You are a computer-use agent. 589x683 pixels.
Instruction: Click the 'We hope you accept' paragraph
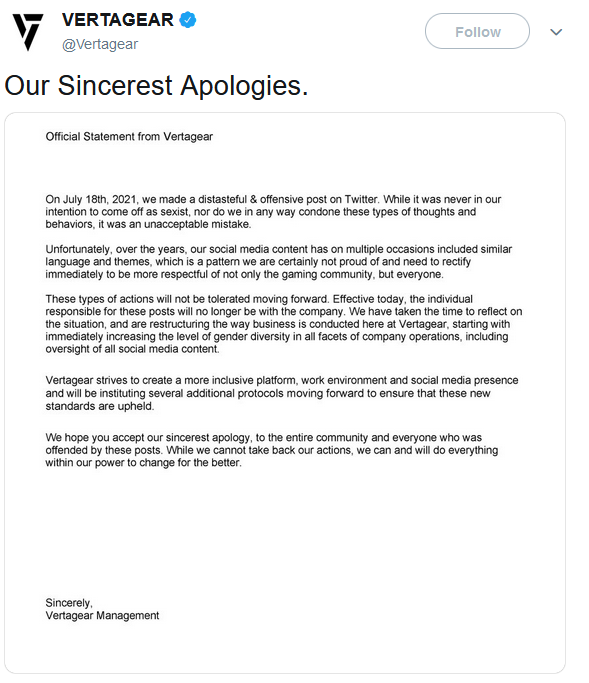click(271, 450)
